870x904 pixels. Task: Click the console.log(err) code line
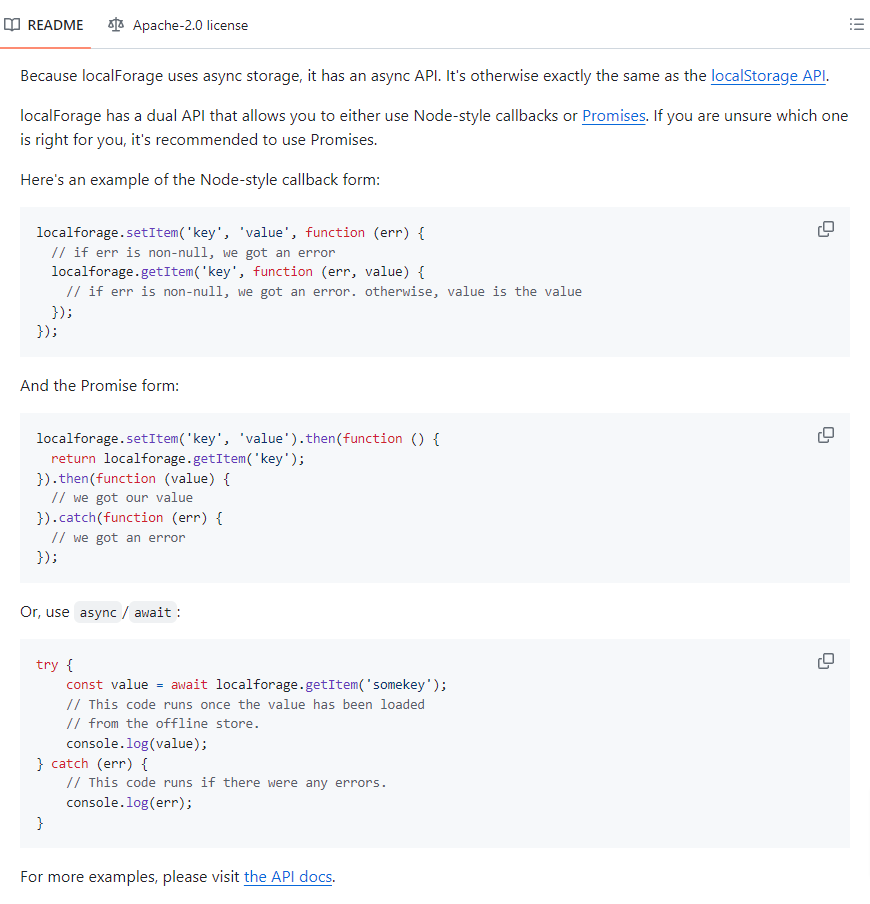point(128,802)
